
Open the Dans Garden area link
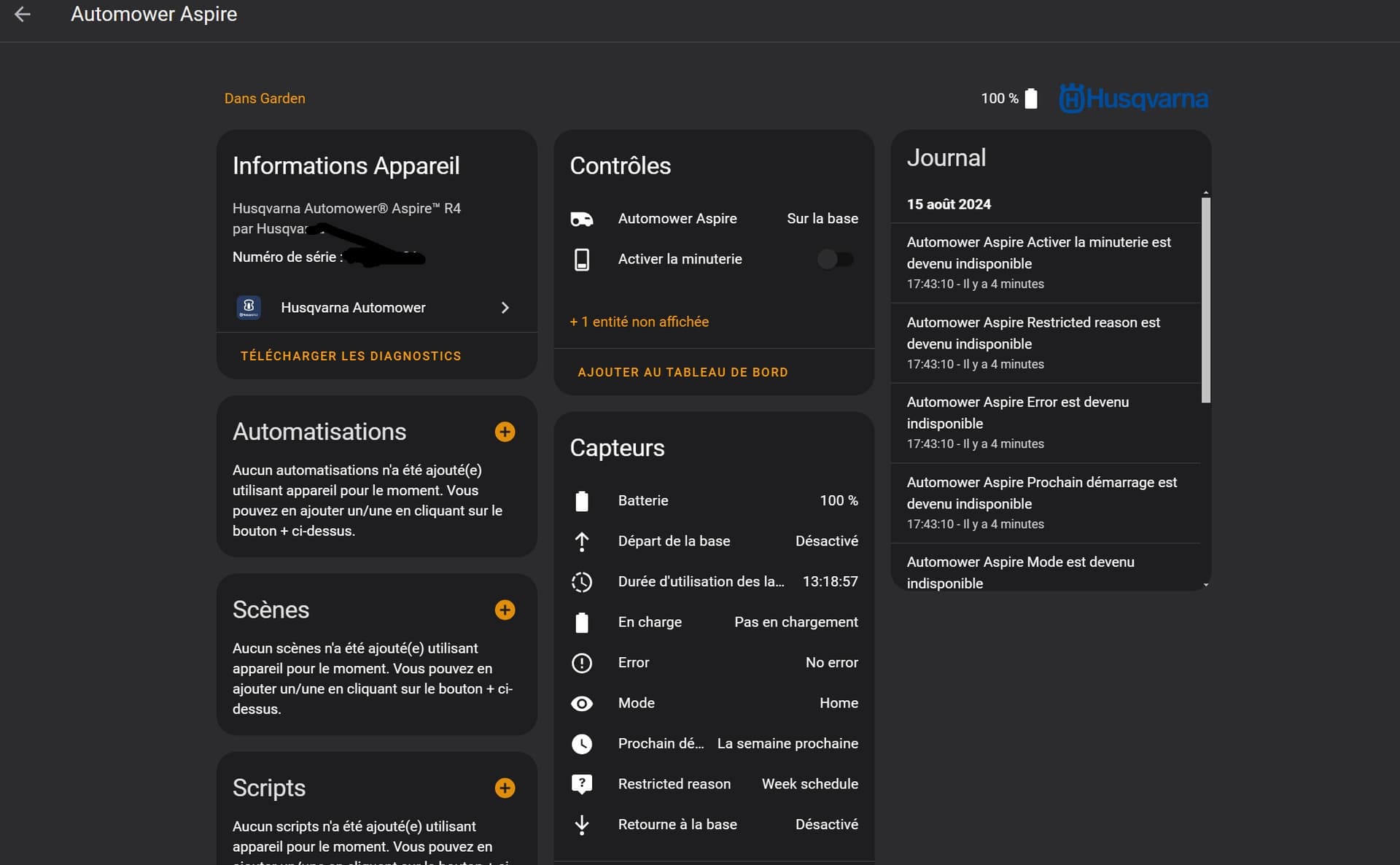coord(265,98)
